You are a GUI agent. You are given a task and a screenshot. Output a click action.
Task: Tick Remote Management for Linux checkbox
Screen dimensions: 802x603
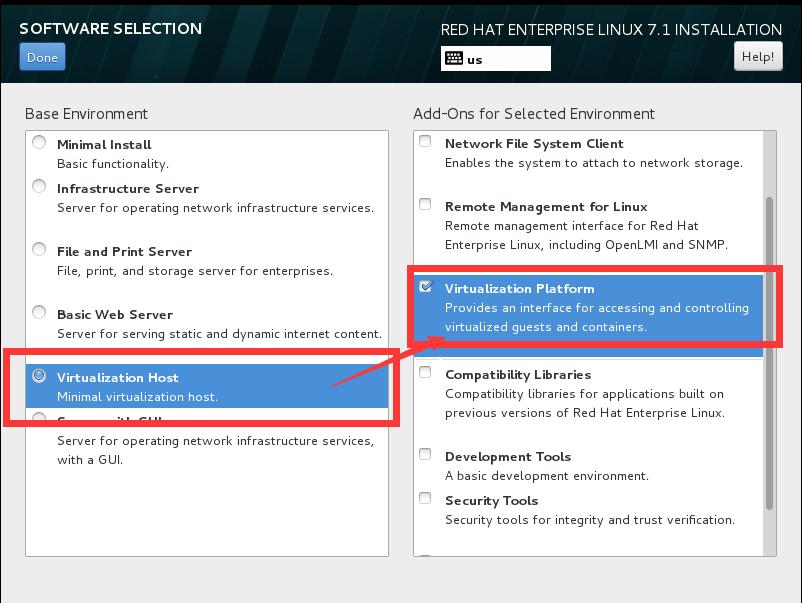click(x=425, y=204)
